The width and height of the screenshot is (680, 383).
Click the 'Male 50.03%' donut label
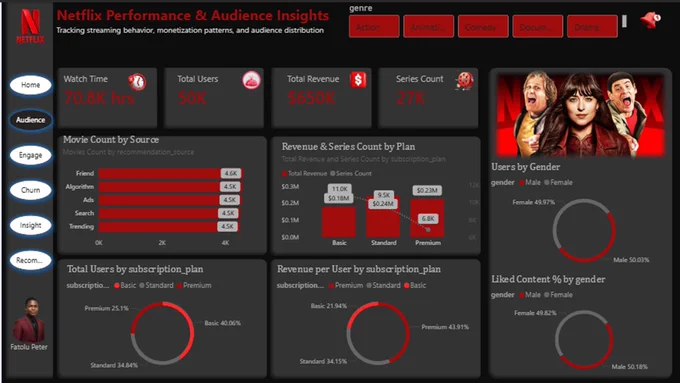pos(631,260)
